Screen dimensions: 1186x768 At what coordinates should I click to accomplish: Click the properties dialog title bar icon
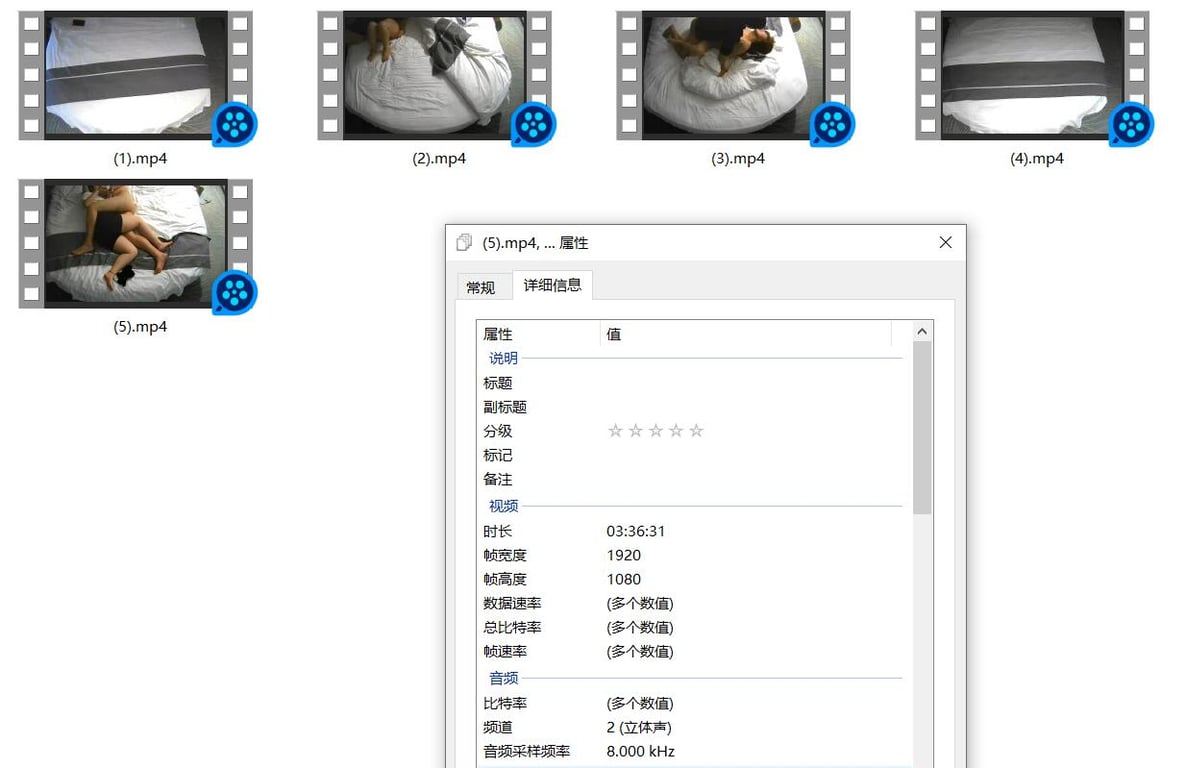pyautogui.click(x=464, y=242)
